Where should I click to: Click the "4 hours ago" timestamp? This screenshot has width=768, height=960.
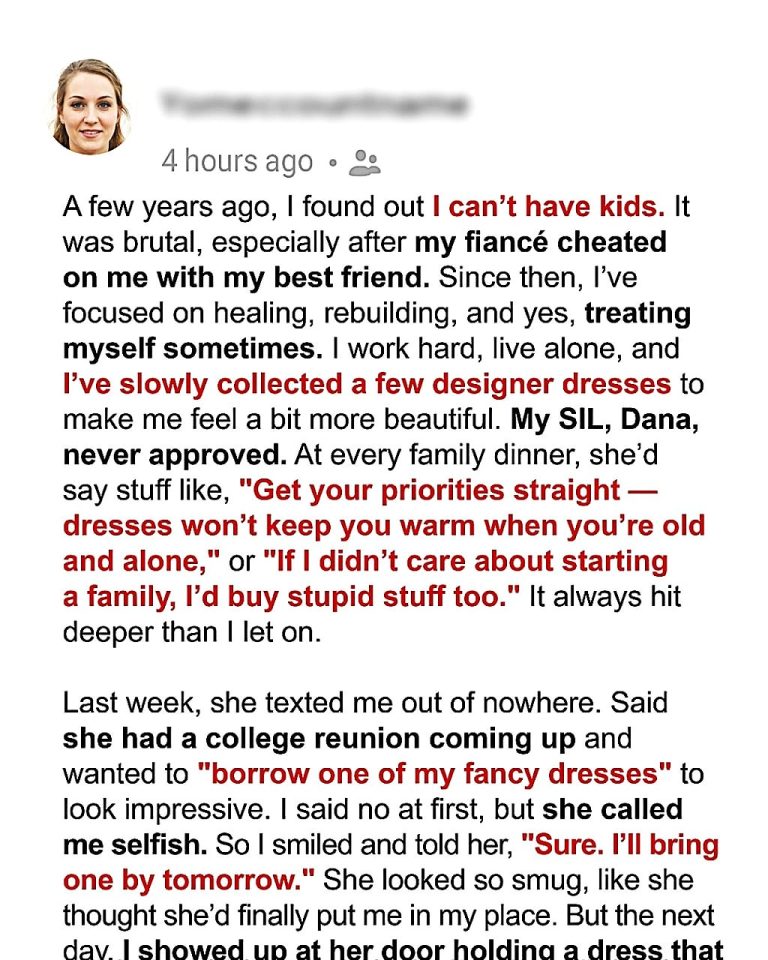pyautogui.click(x=236, y=162)
